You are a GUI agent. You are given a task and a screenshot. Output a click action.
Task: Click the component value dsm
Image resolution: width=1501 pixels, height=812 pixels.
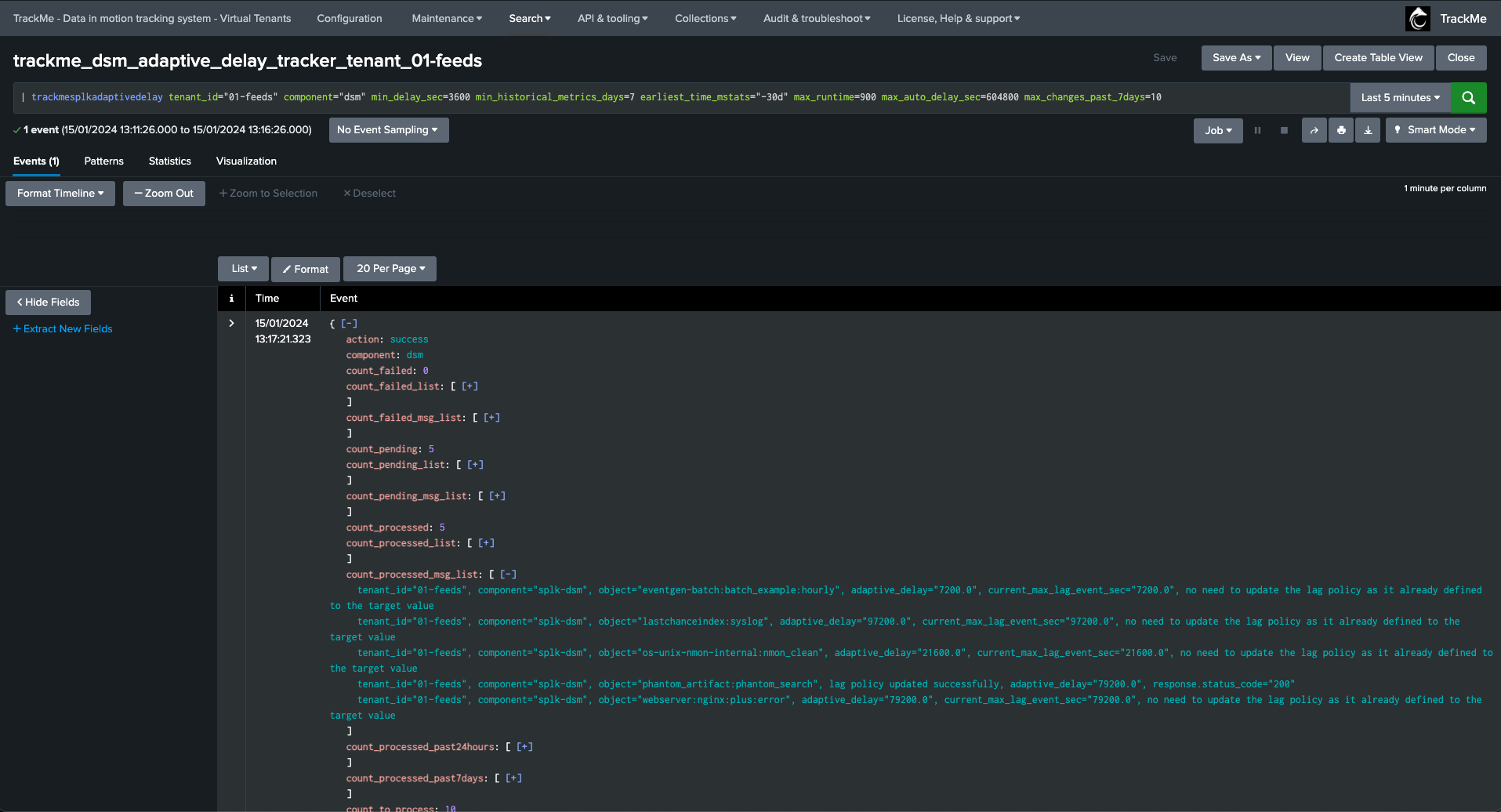(x=415, y=355)
